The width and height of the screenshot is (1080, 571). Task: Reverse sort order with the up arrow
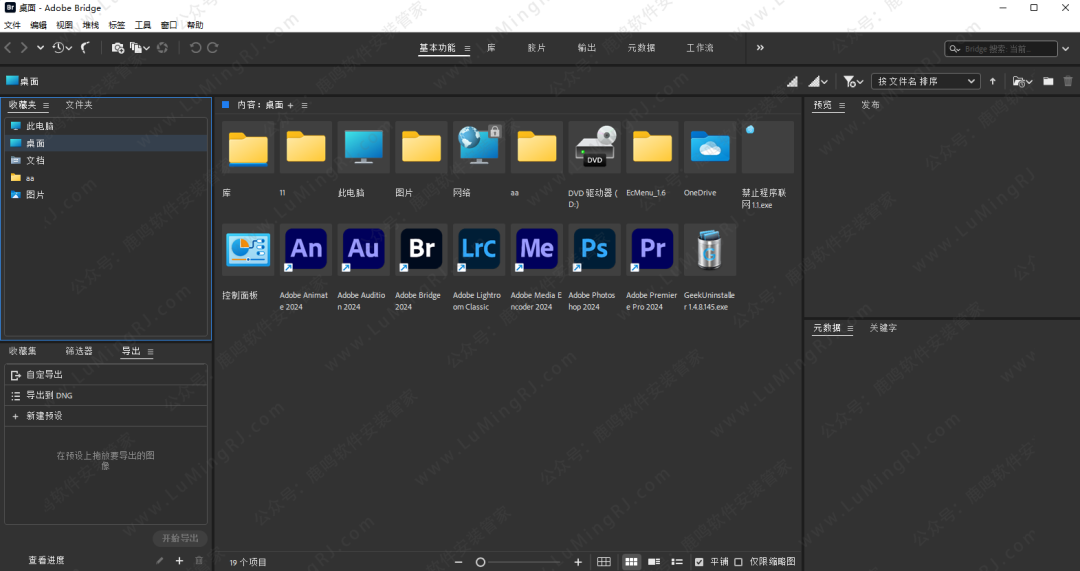(x=993, y=81)
